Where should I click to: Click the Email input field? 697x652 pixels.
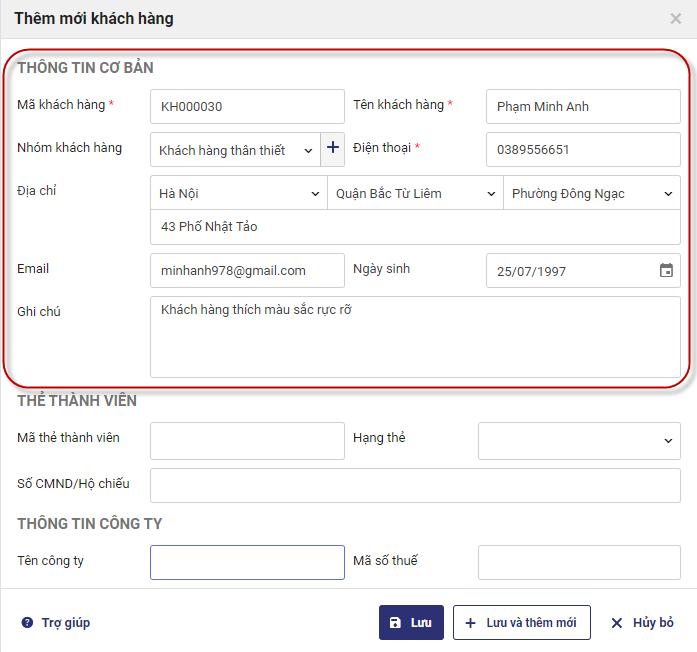[247, 270]
